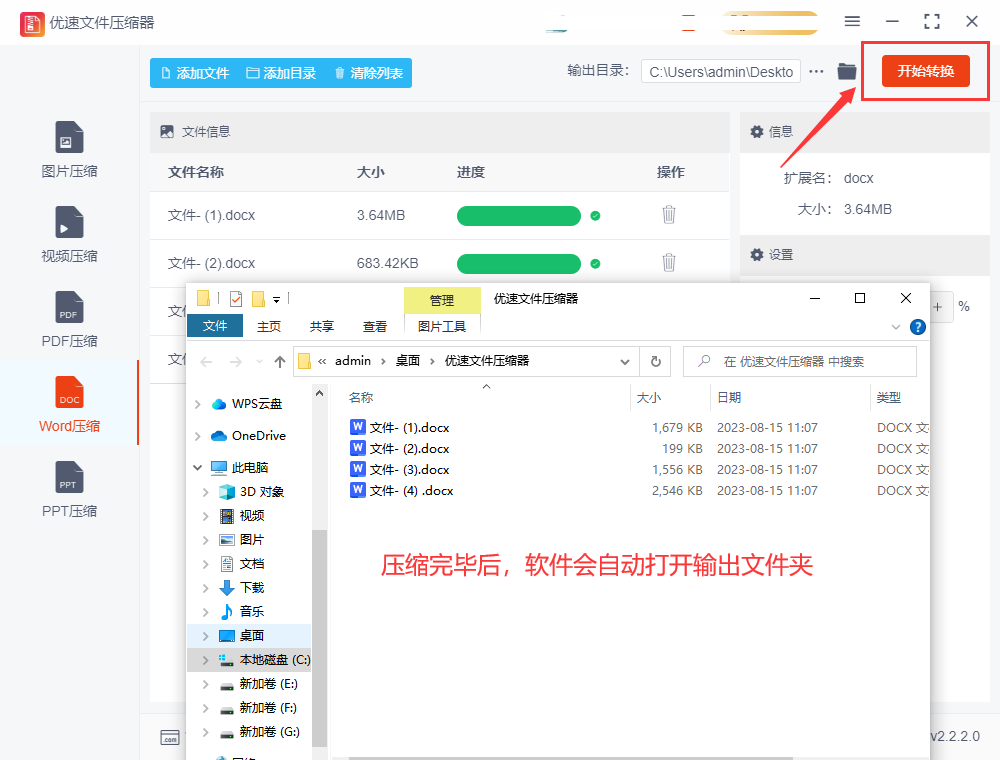Image resolution: width=1000 pixels, height=760 pixels.
Task: Click the 添加文件 button
Action: pos(195,73)
